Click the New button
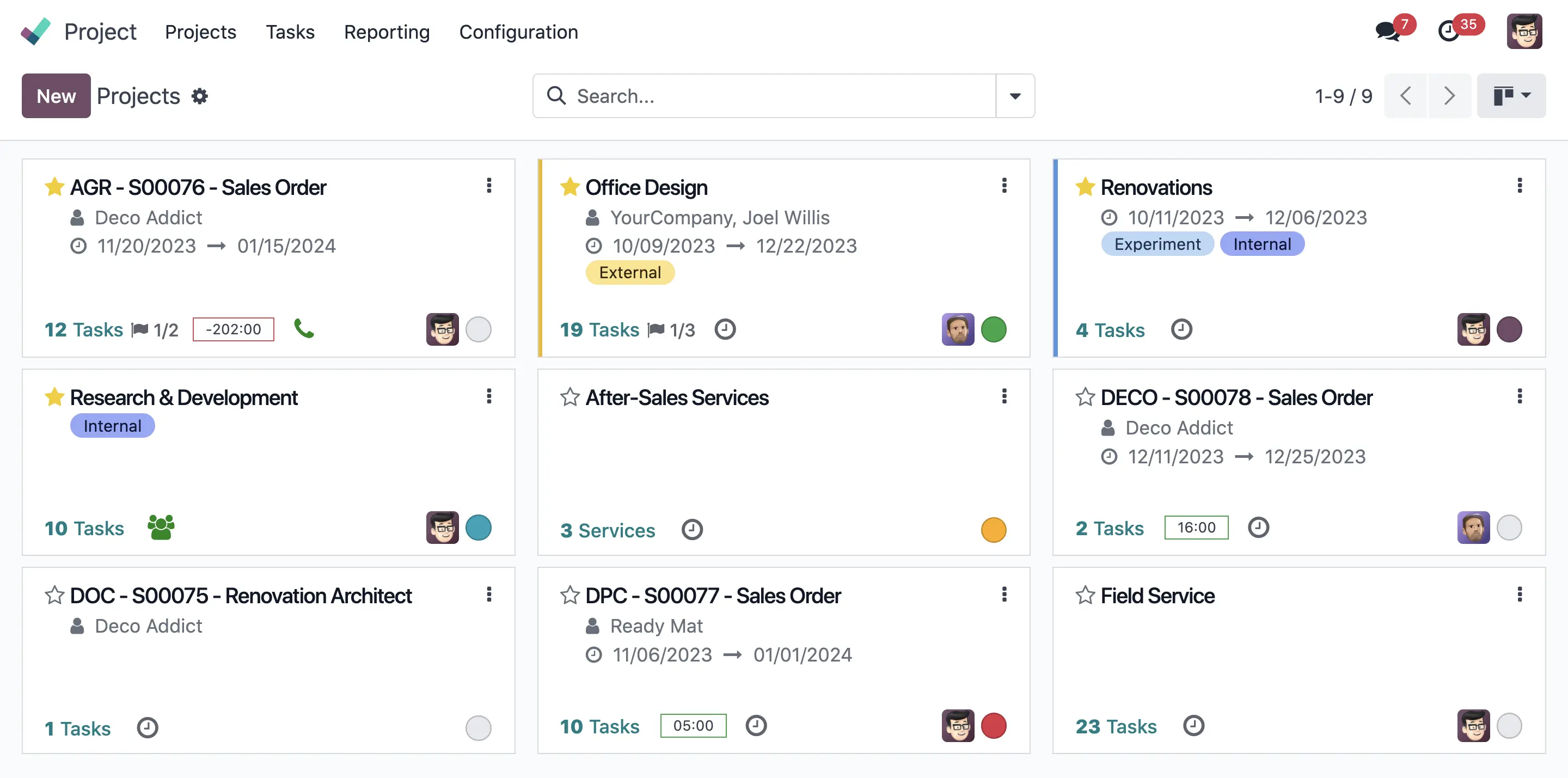The image size is (1568, 778). point(56,96)
